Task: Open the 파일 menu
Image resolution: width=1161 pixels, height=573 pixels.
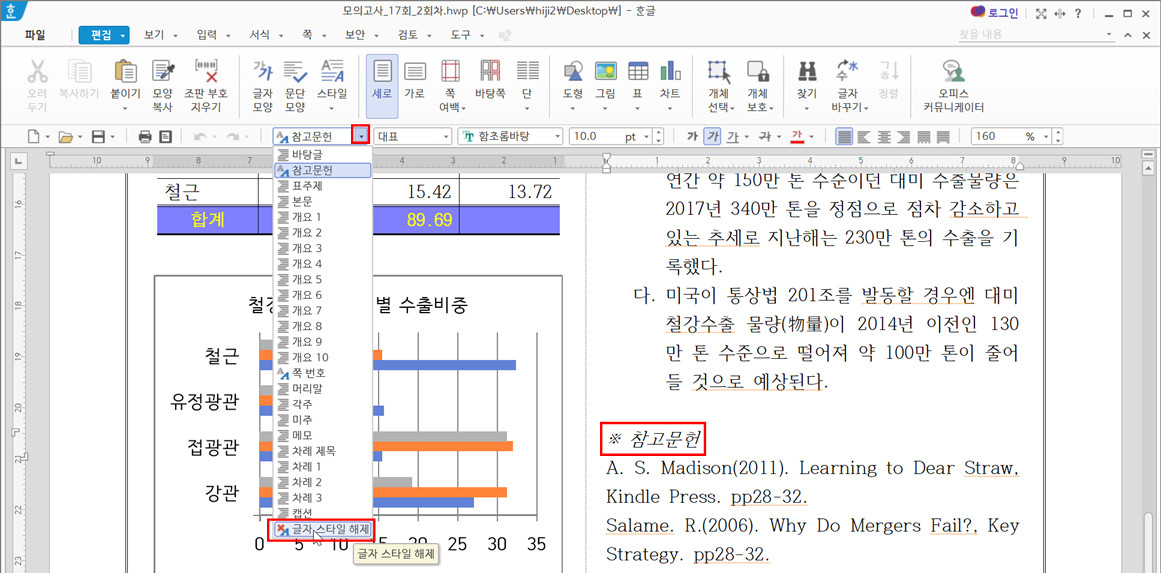Action: 34,35
